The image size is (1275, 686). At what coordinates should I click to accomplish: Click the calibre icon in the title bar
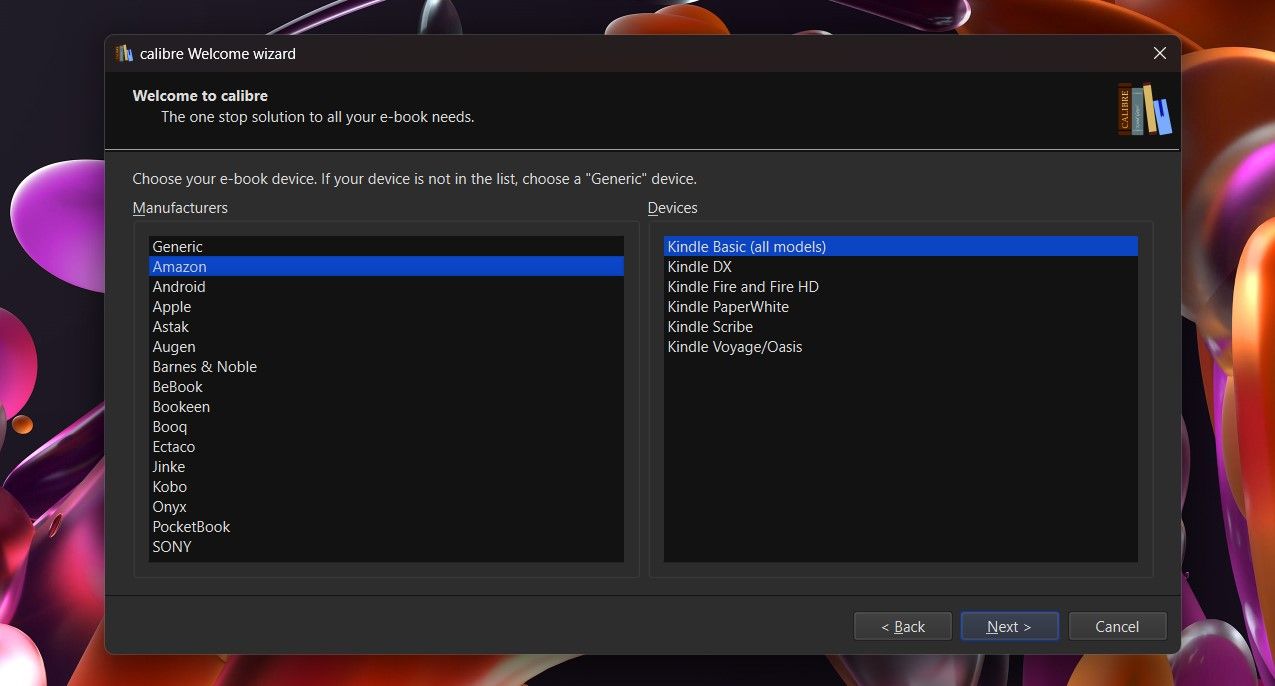coord(122,53)
